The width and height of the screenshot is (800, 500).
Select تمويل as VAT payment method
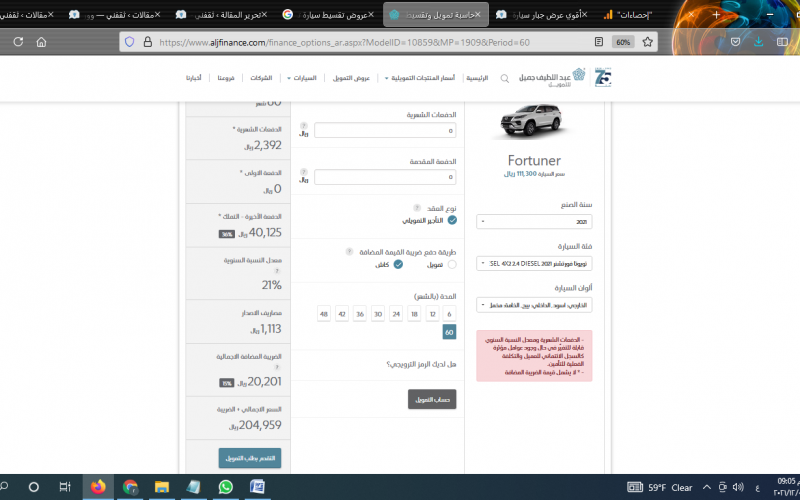(x=452, y=264)
